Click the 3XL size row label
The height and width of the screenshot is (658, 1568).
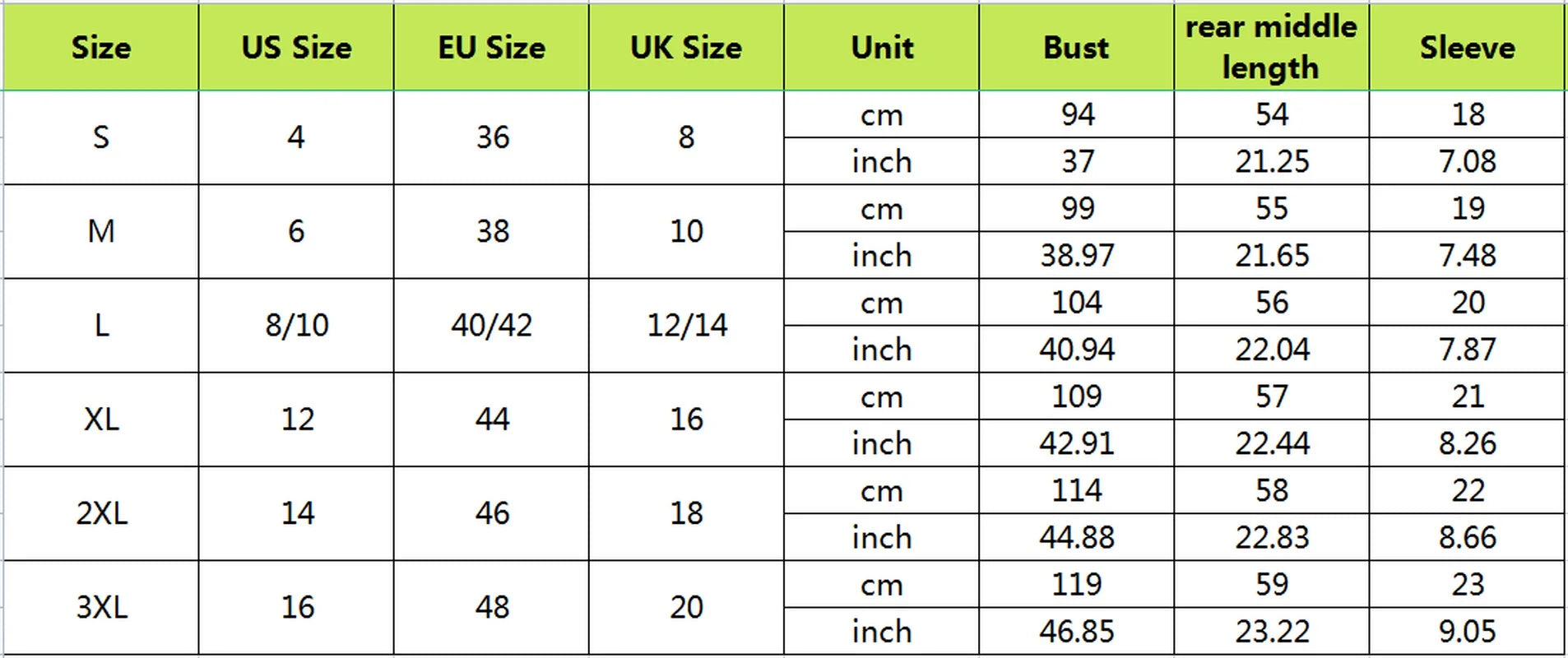click(101, 607)
